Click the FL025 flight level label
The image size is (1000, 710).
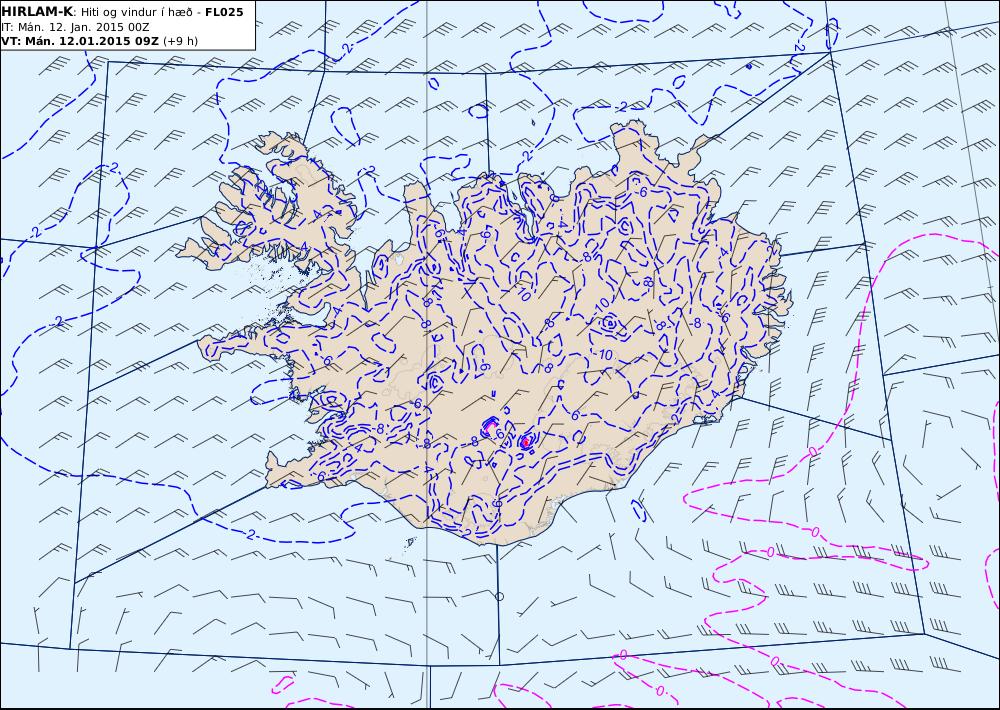coord(224,12)
